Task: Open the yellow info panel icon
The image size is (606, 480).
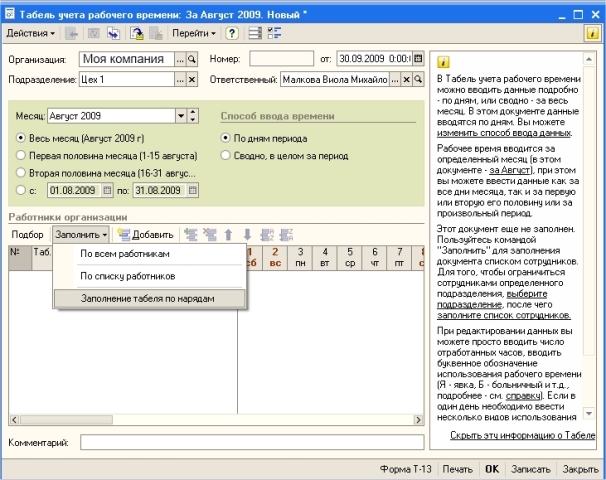Action: tap(592, 34)
